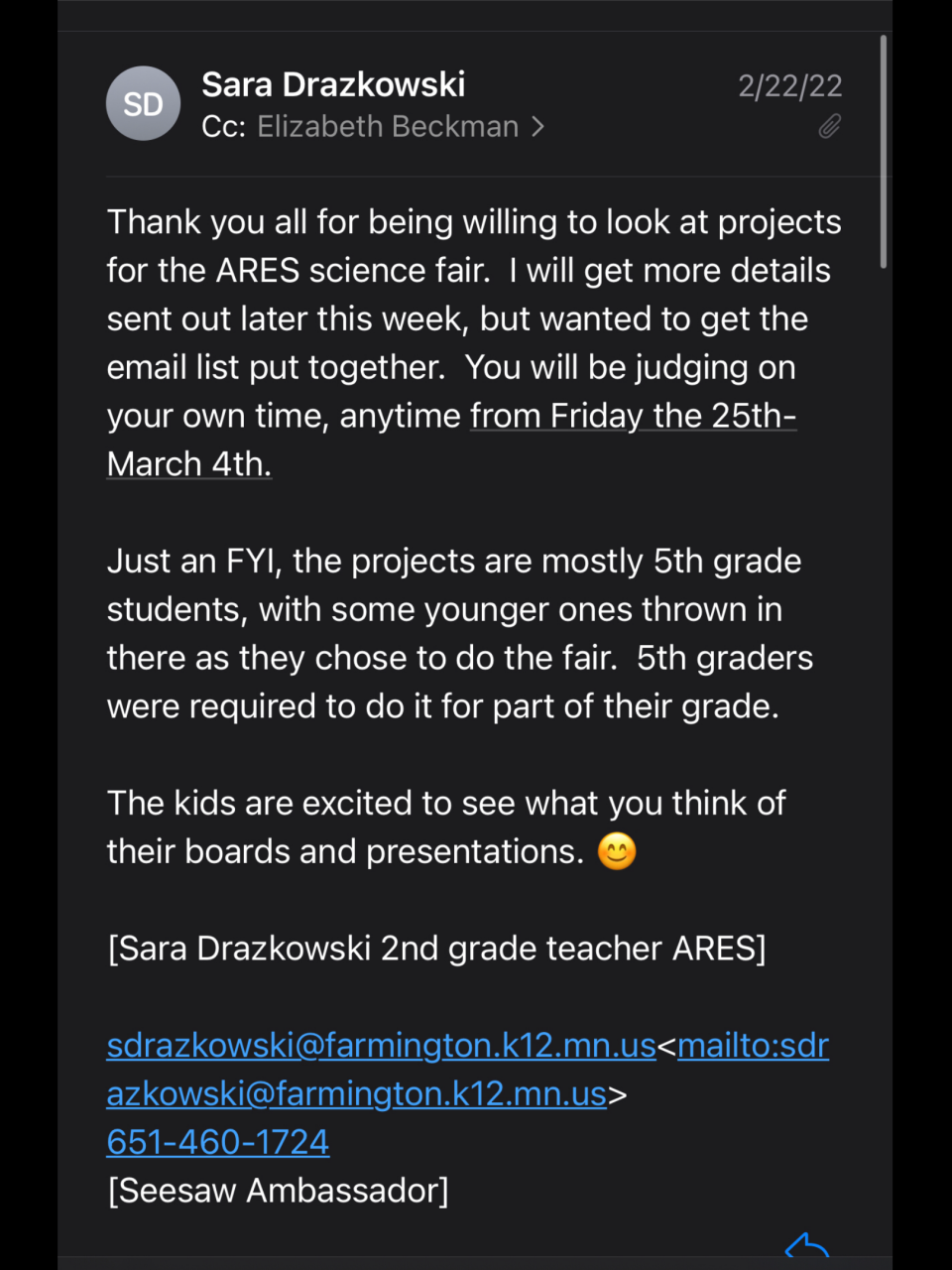Click the smiling face emoji
The width and height of the screenshot is (952, 1270).
(x=617, y=851)
